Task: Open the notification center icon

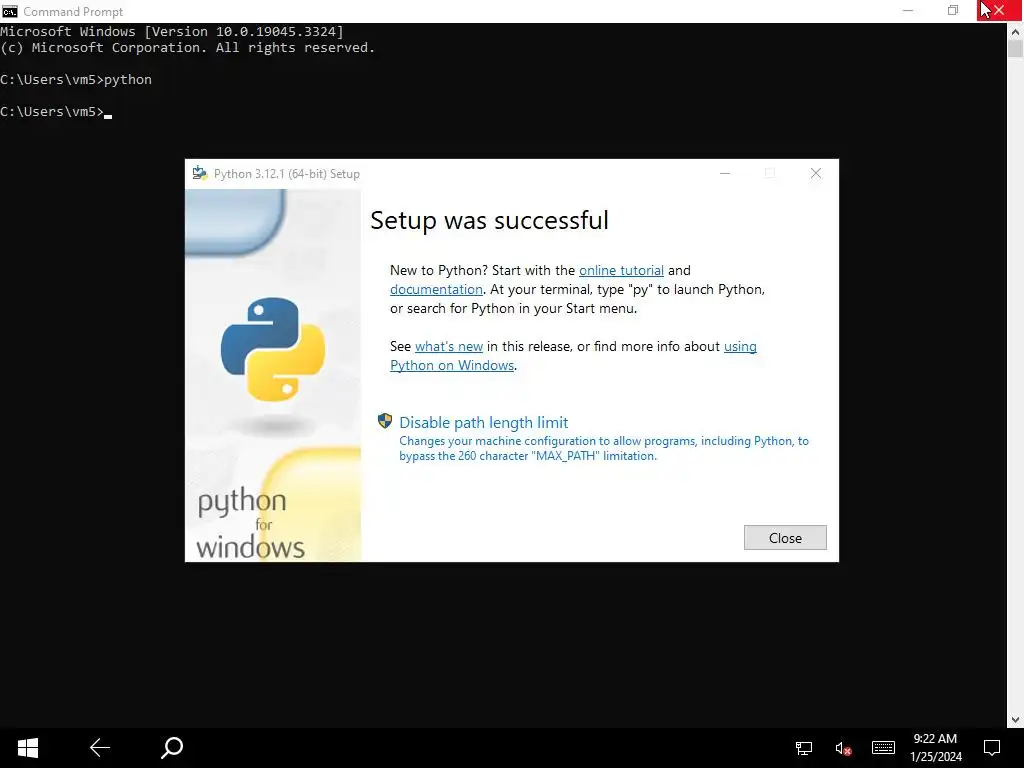Action: pyautogui.click(x=992, y=748)
